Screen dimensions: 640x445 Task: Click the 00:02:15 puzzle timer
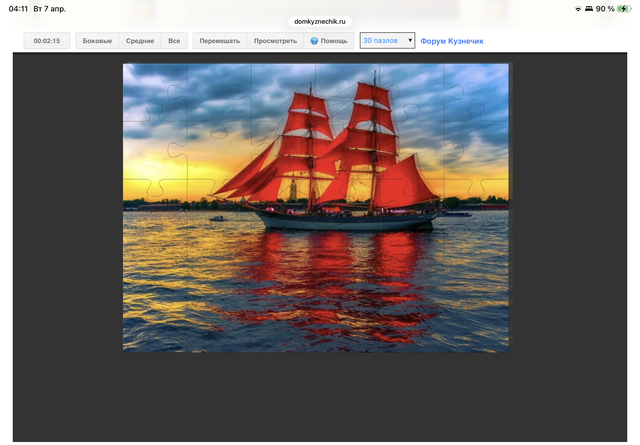click(46, 41)
